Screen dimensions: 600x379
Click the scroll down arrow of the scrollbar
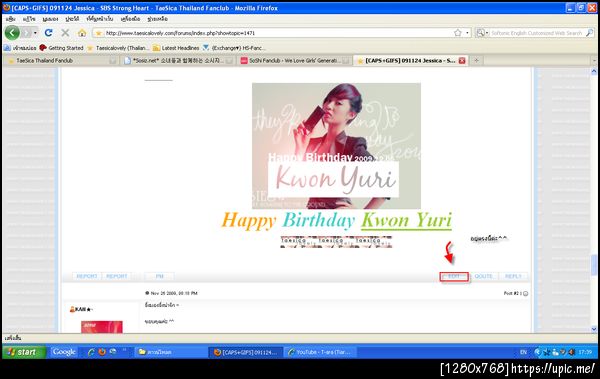tap(594, 329)
